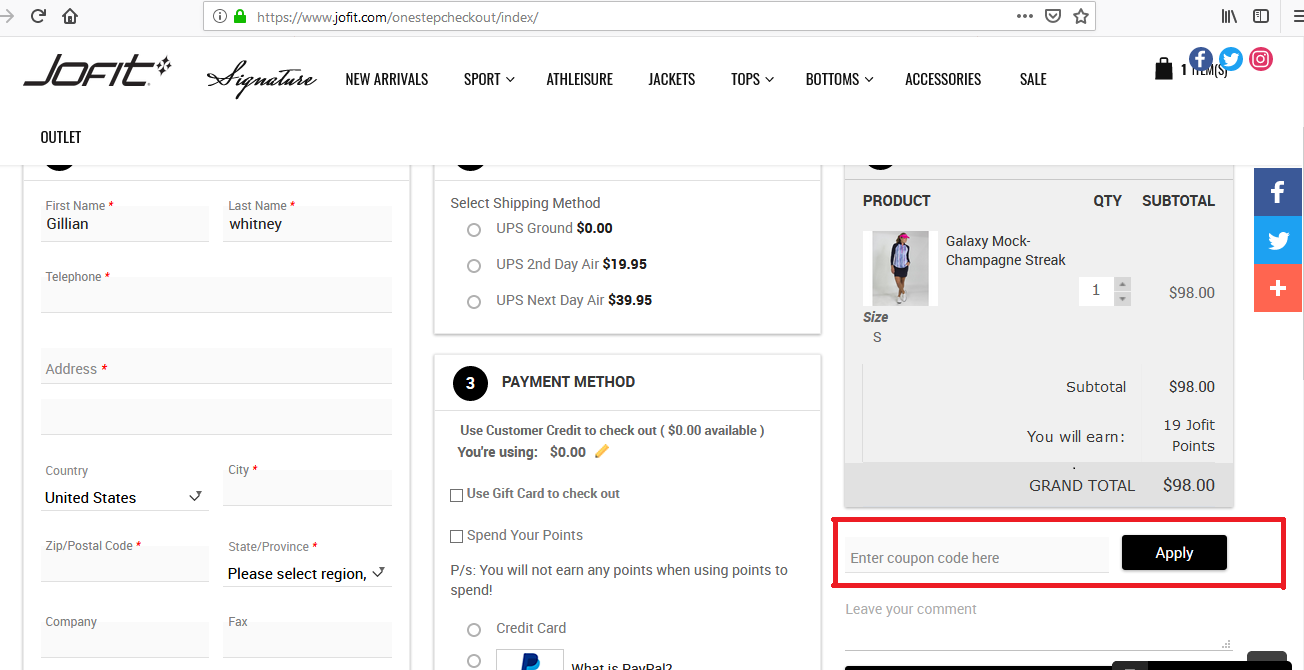Click the First Name field
Screen dimensions: 1304x670
pos(125,224)
